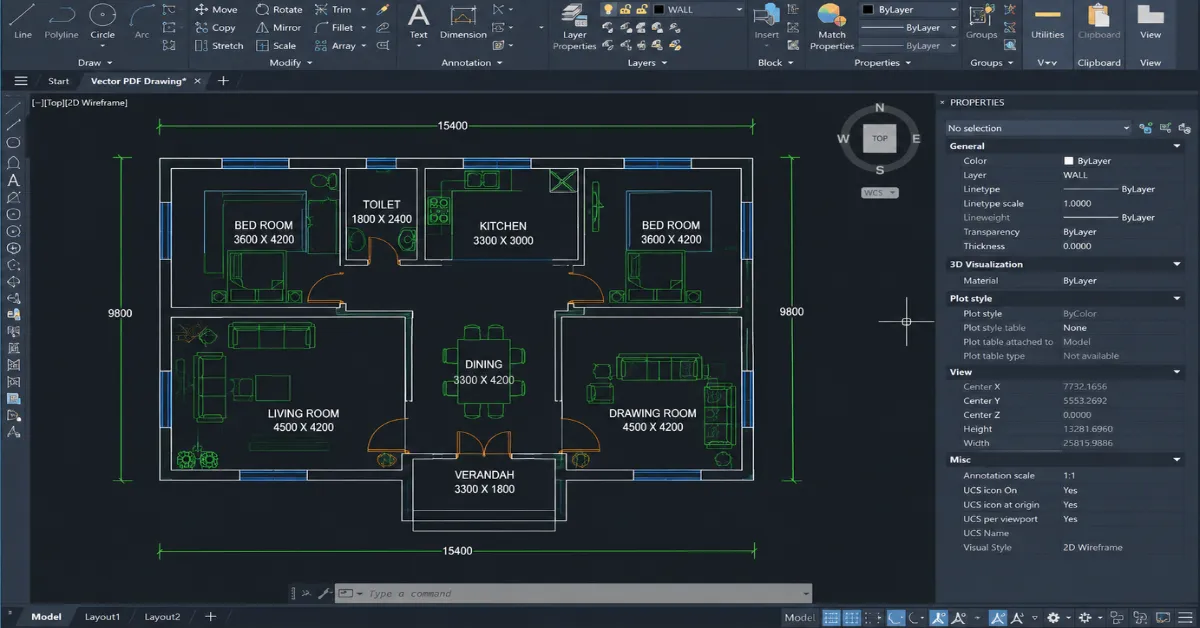The image size is (1200, 628).
Task: Click the Stretch tool
Action: (219, 46)
